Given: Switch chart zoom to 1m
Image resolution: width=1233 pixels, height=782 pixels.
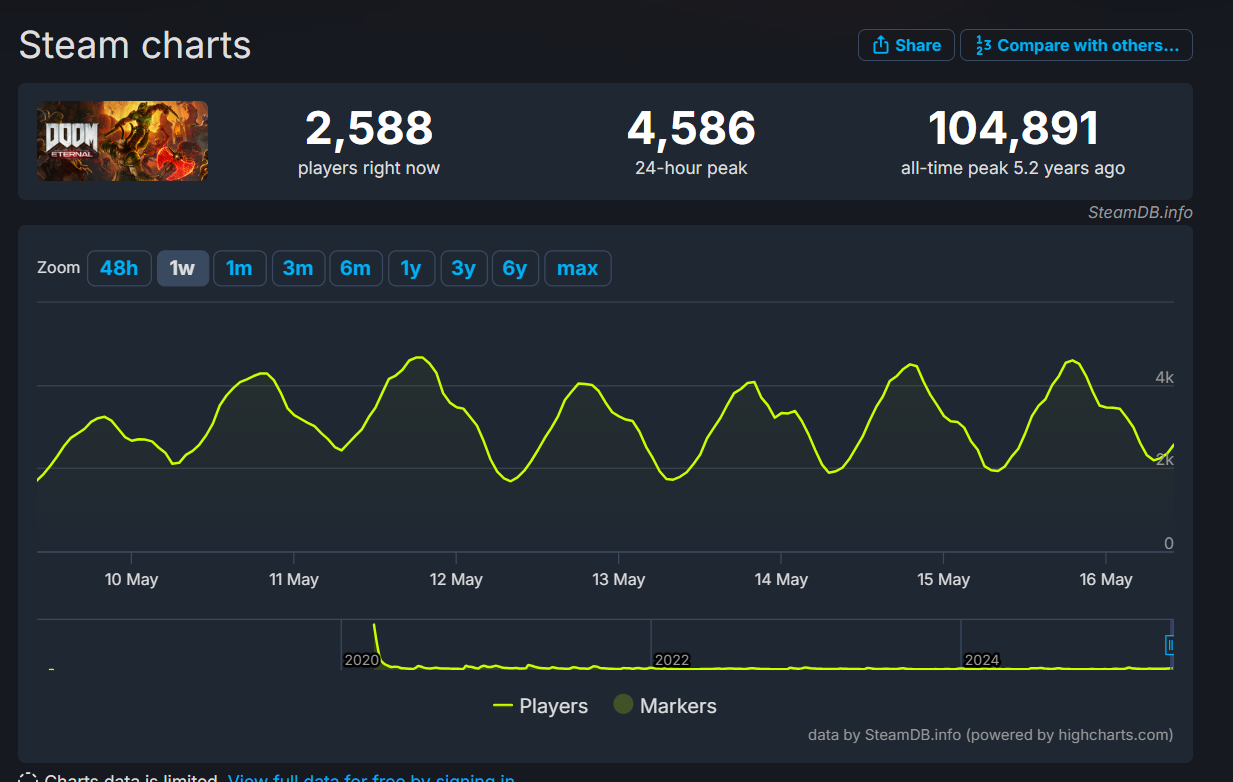Looking at the screenshot, I should 239,268.
